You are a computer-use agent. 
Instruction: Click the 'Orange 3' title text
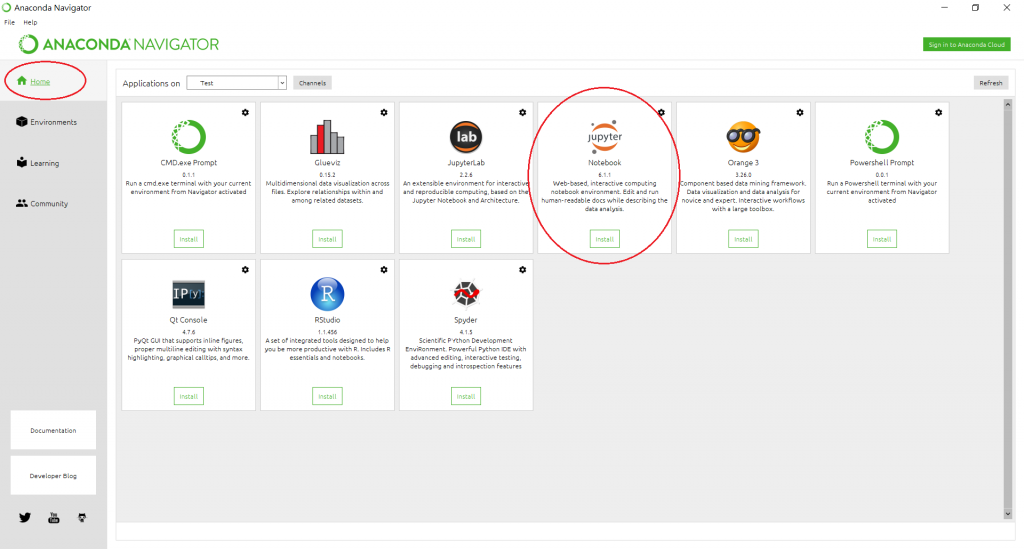tap(743, 163)
